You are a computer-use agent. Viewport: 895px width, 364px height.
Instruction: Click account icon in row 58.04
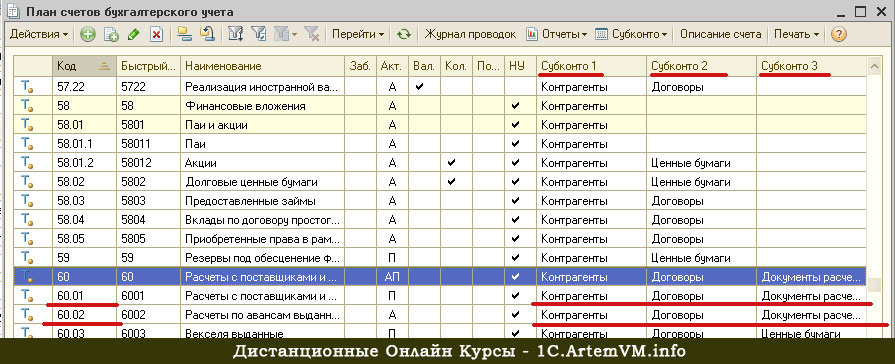coord(26,220)
